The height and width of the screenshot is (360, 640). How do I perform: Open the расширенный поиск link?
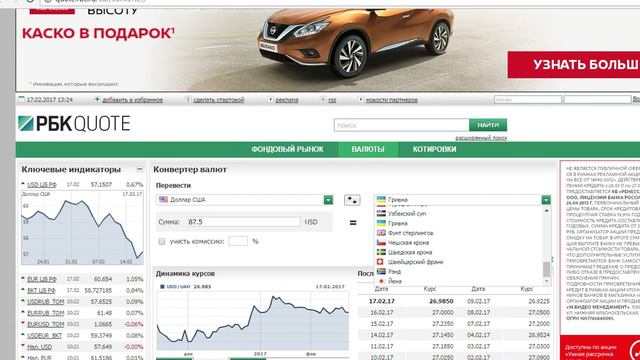(x=481, y=138)
